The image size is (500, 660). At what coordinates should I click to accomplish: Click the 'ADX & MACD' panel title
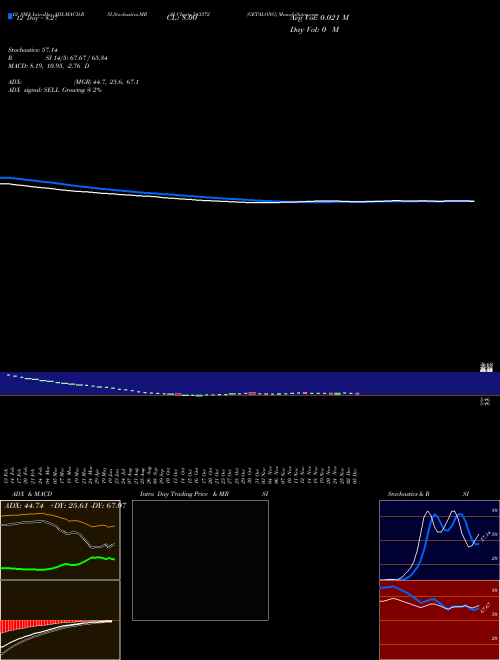(x=32, y=494)
